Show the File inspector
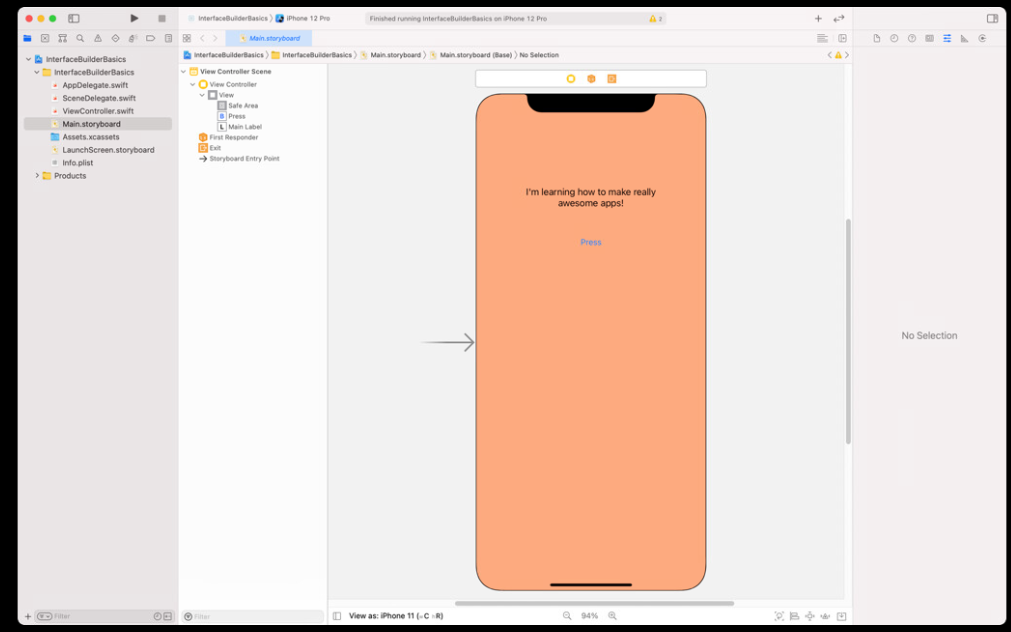 pos(877,39)
